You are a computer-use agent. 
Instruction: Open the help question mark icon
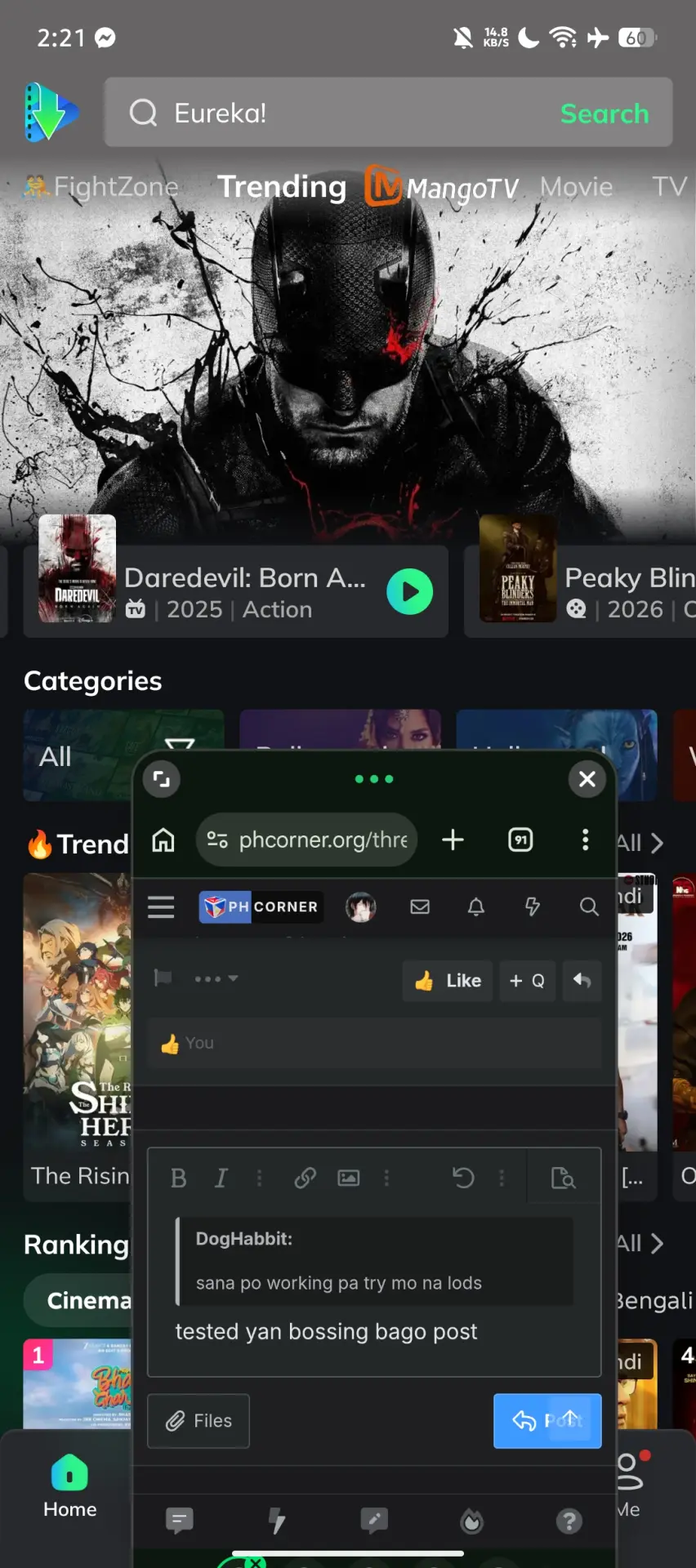click(569, 1521)
